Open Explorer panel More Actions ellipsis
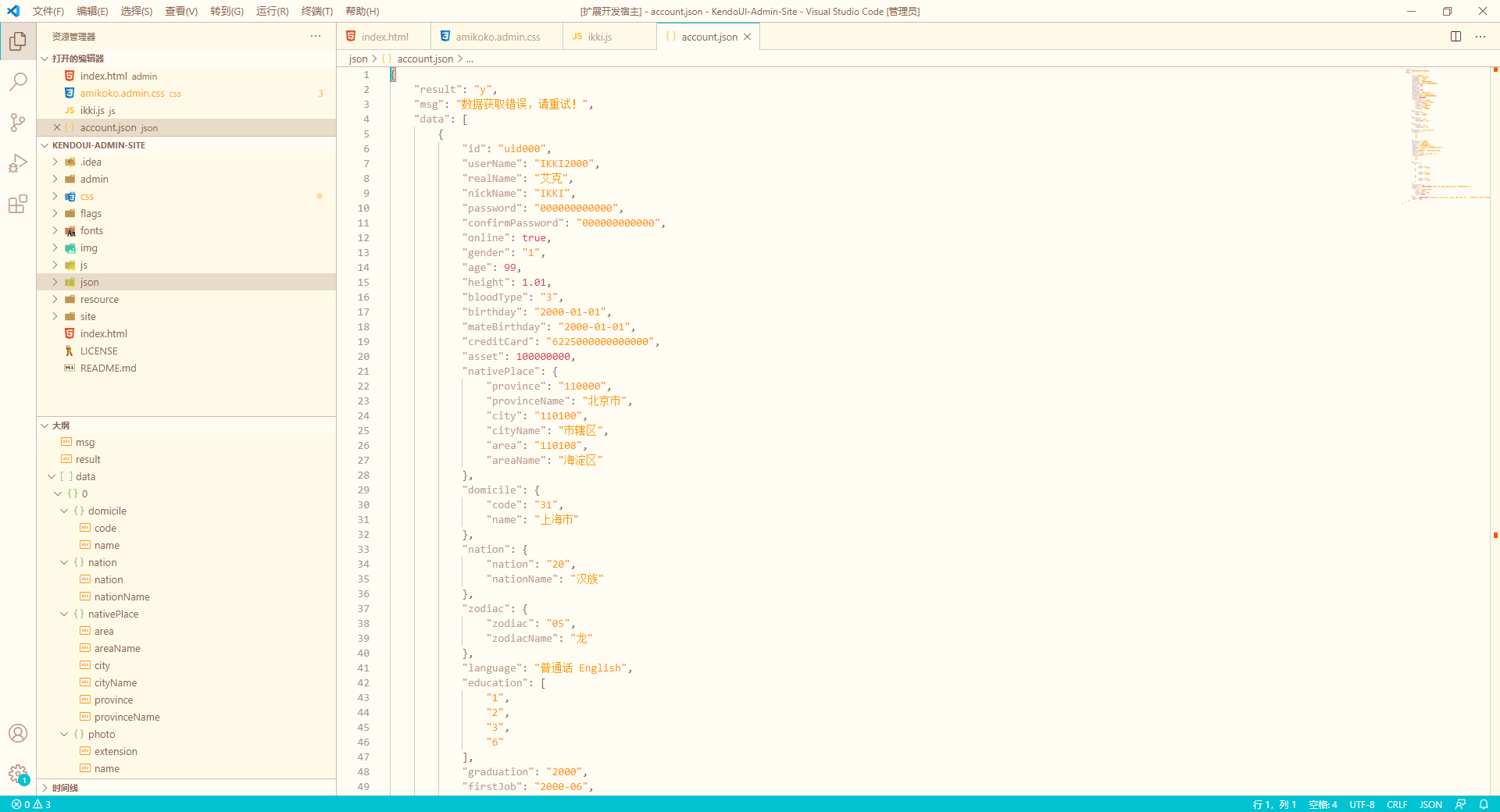Screen dimensions: 1500x812 pyautogui.click(x=316, y=36)
